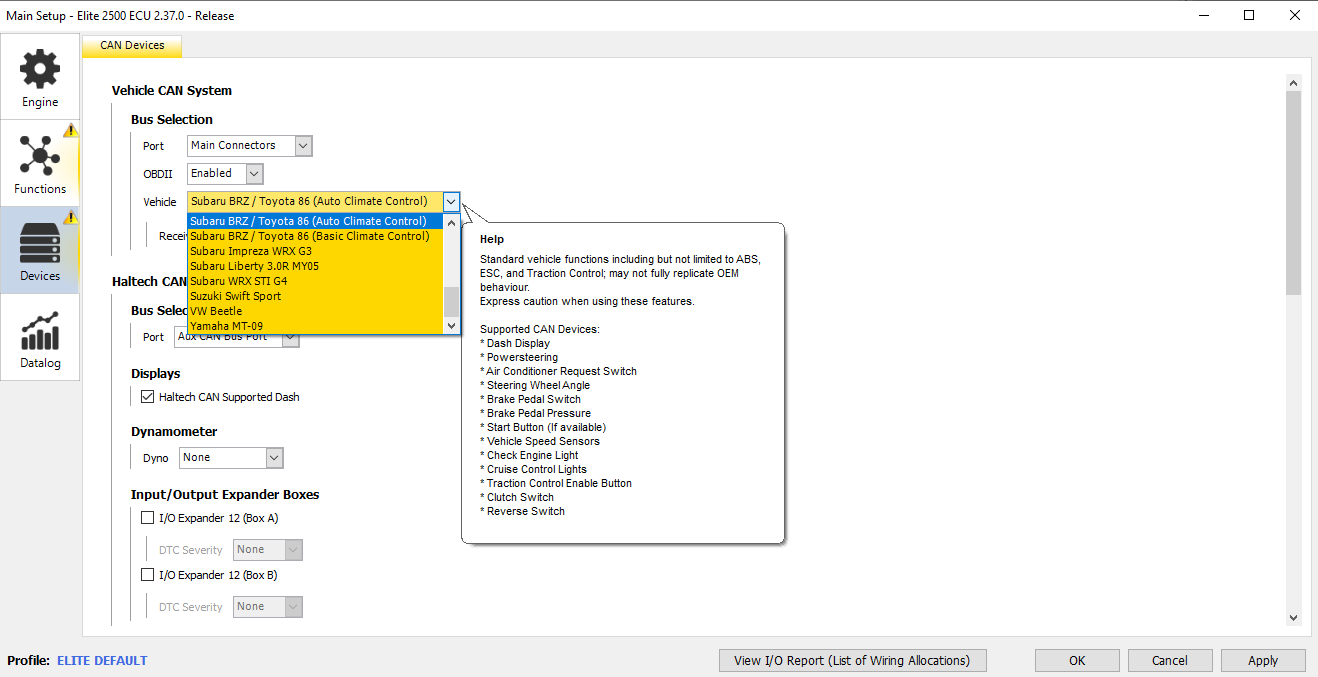
Task: Click "Dash Display" in supported devices
Action: point(518,343)
